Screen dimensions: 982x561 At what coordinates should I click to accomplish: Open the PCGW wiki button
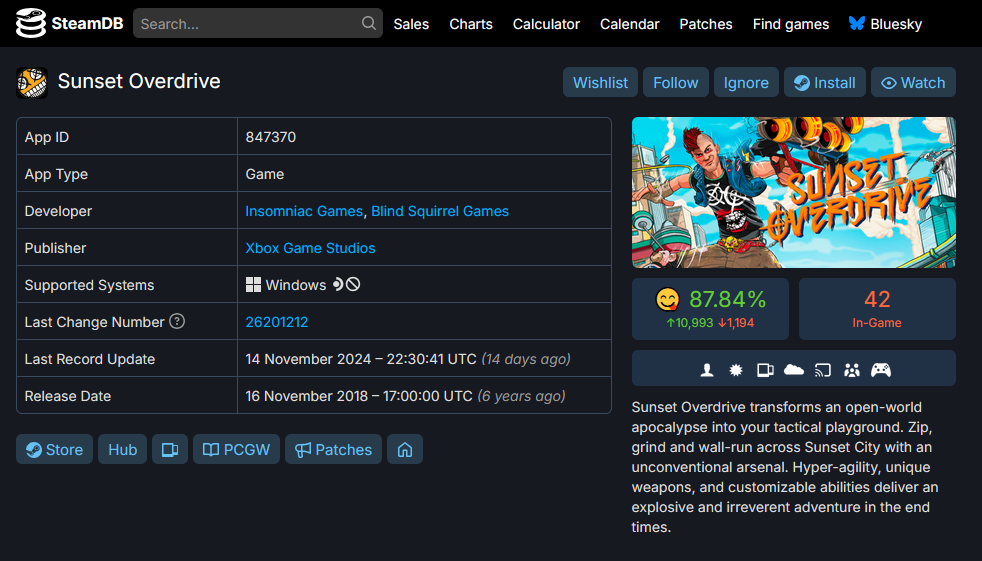[236, 449]
